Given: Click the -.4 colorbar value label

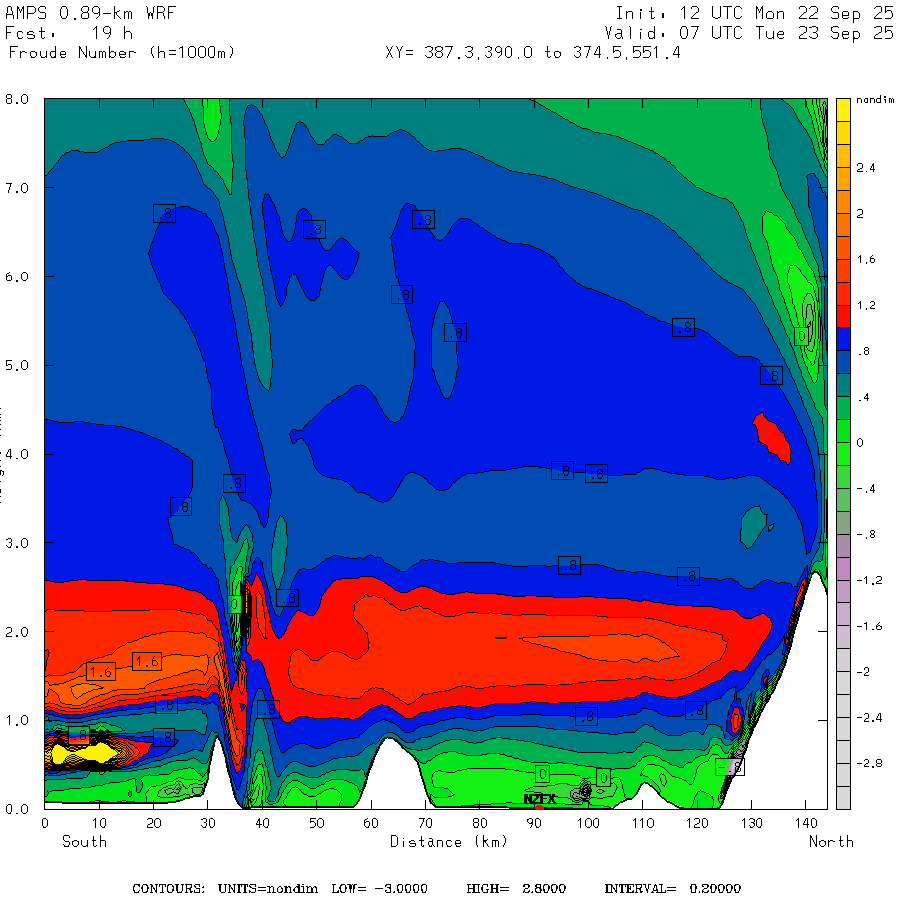Looking at the screenshot, I should click(x=866, y=488).
